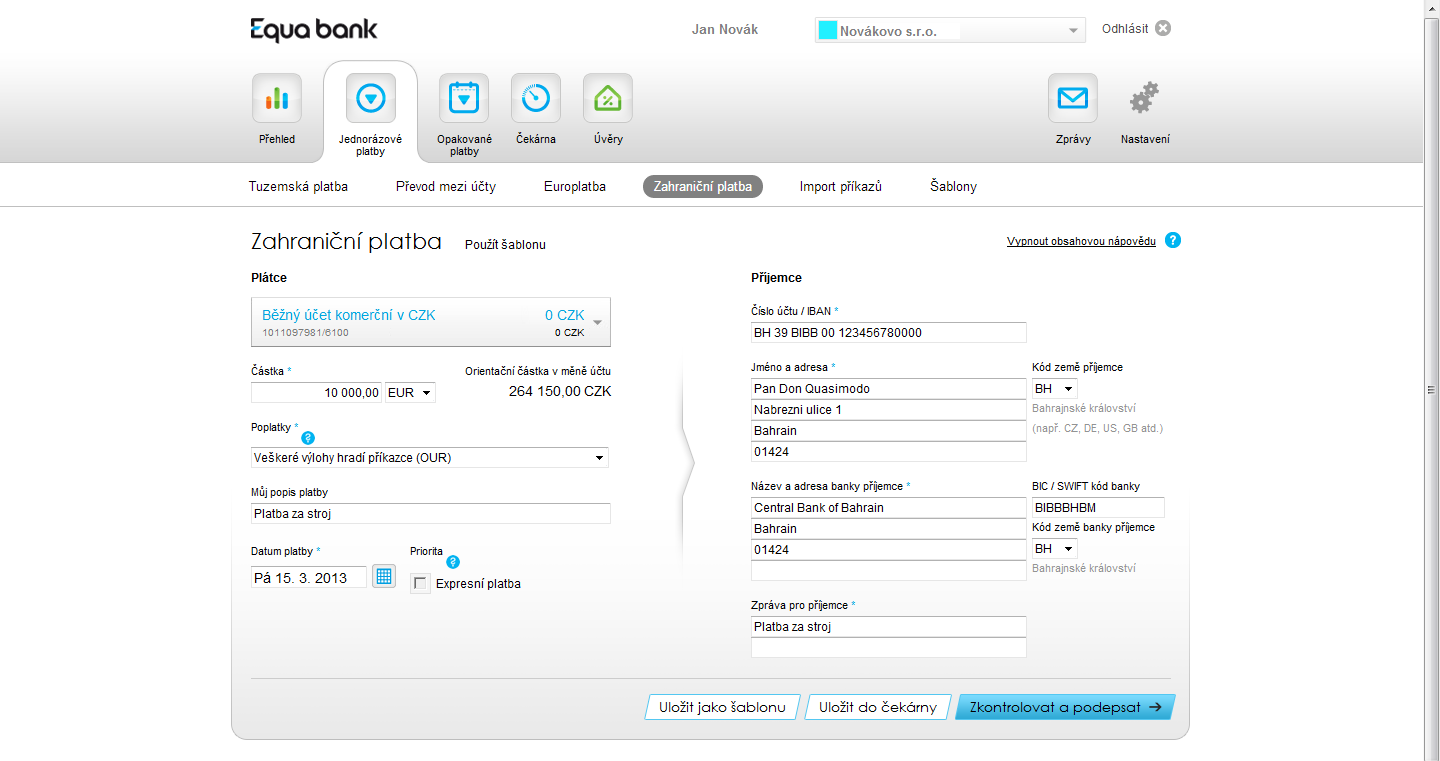
Task: Click the help icon next to Priorita
Action: pos(453,562)
